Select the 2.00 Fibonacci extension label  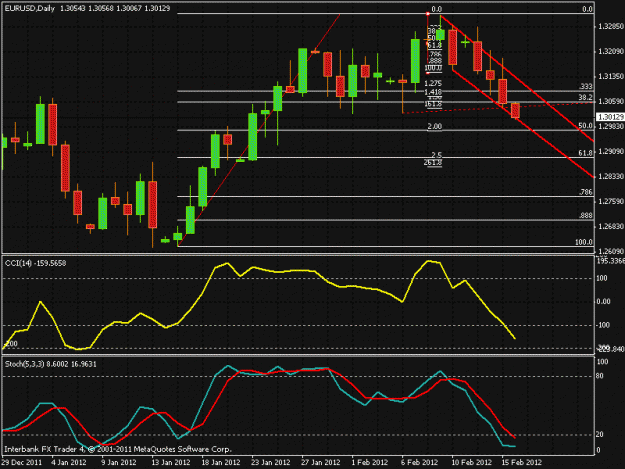point(434,126)
